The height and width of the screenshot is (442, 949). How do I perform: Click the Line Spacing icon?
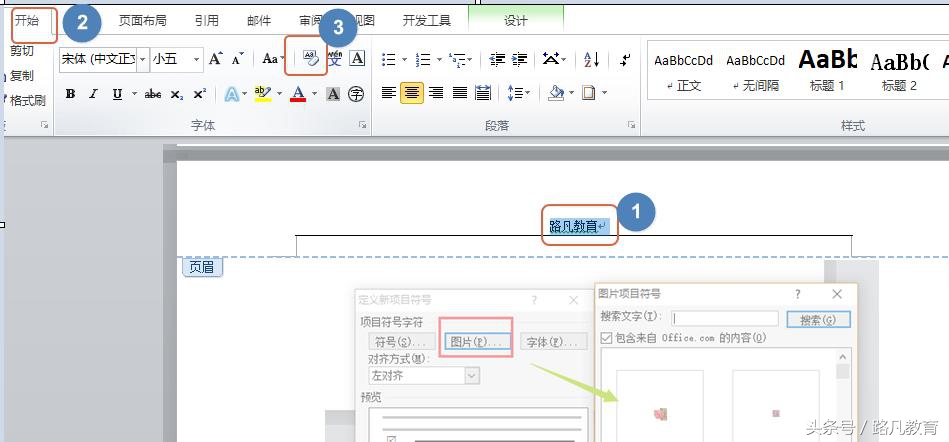(515, 93)
